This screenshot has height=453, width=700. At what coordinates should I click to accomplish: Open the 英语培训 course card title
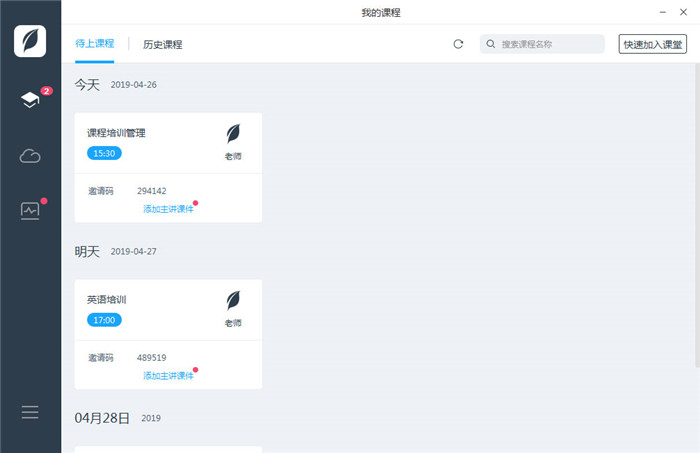[107, 299]
